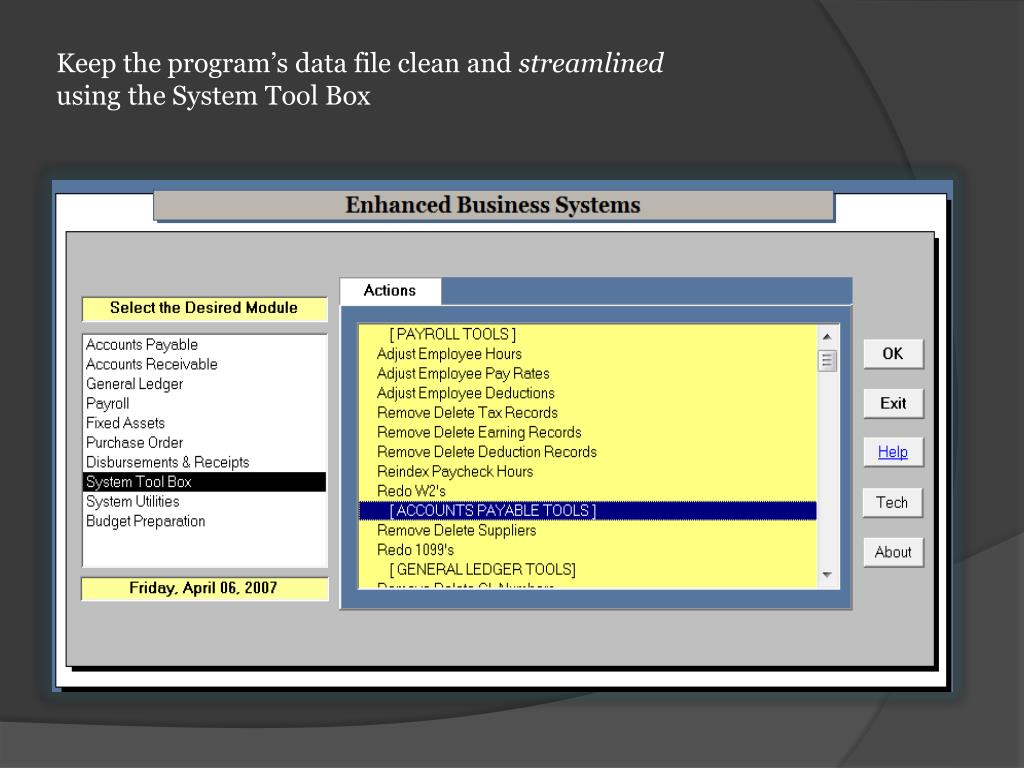Choose Remove Delete Deduction Records action
Viewport: 1024px width, 768px height.
pyautogui.click(x=588, y=452)
